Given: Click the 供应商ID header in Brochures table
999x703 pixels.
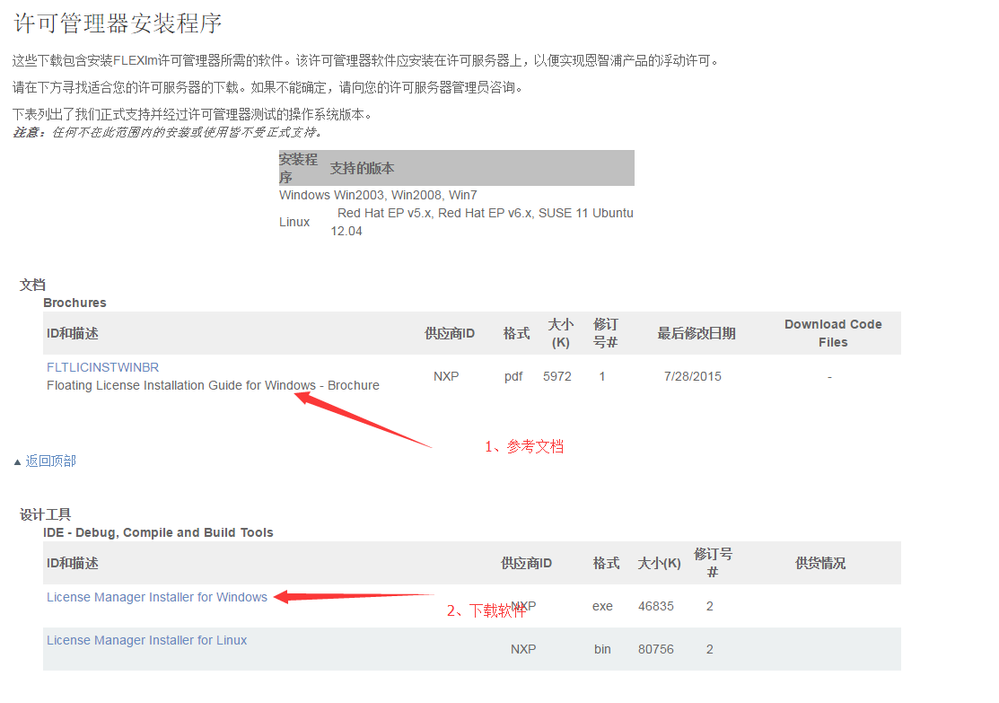Looking at the screenshot, I should 450,333.
